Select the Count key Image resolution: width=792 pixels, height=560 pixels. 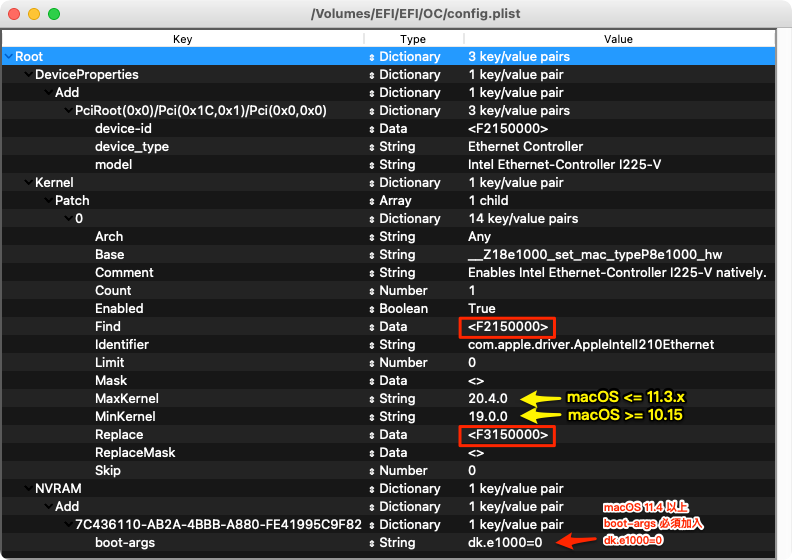[113, 291]
